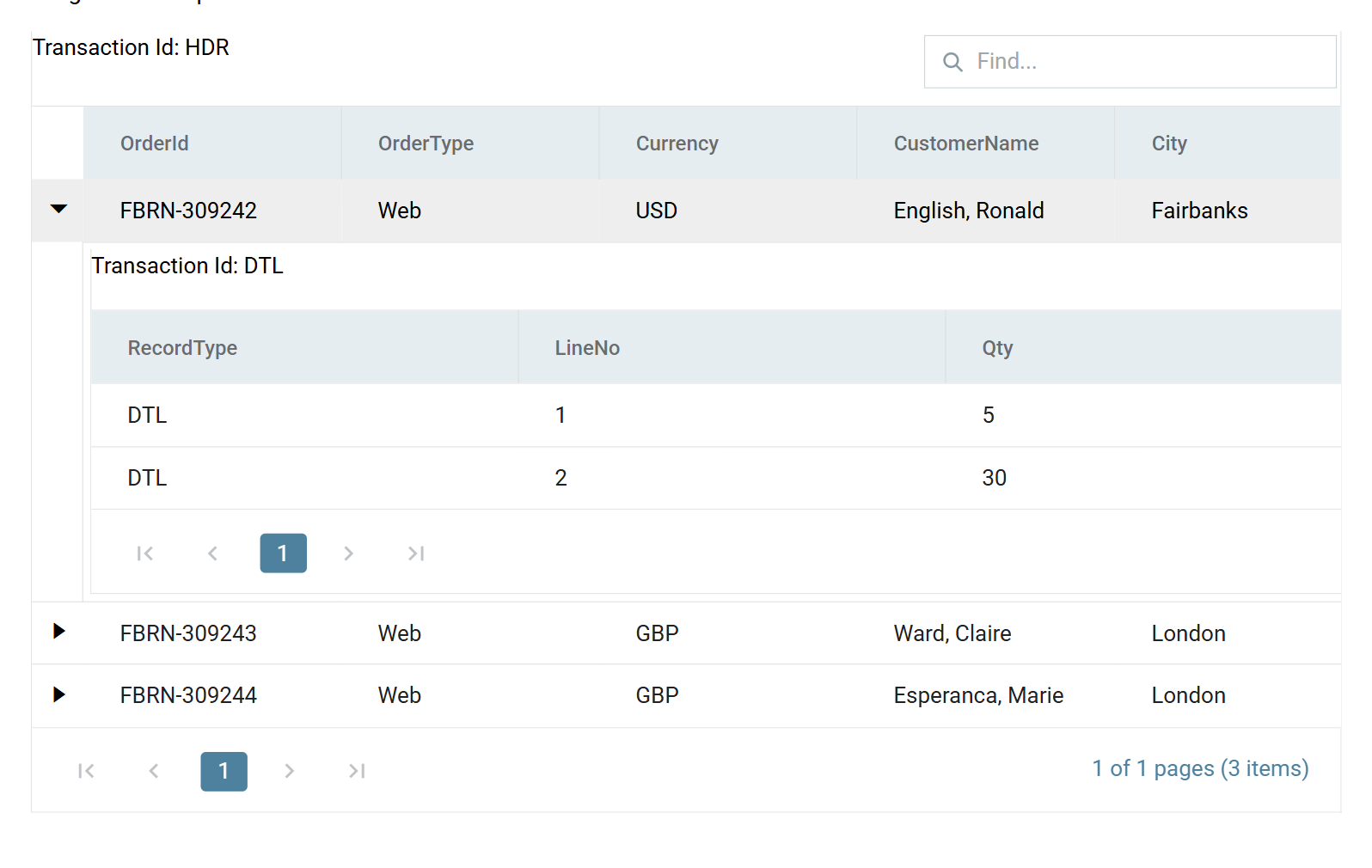Collapse the FBRN-309242 order row
The width and height of the screenshot is (1372, 868).
pyautogui.click(x=58, y=210)
